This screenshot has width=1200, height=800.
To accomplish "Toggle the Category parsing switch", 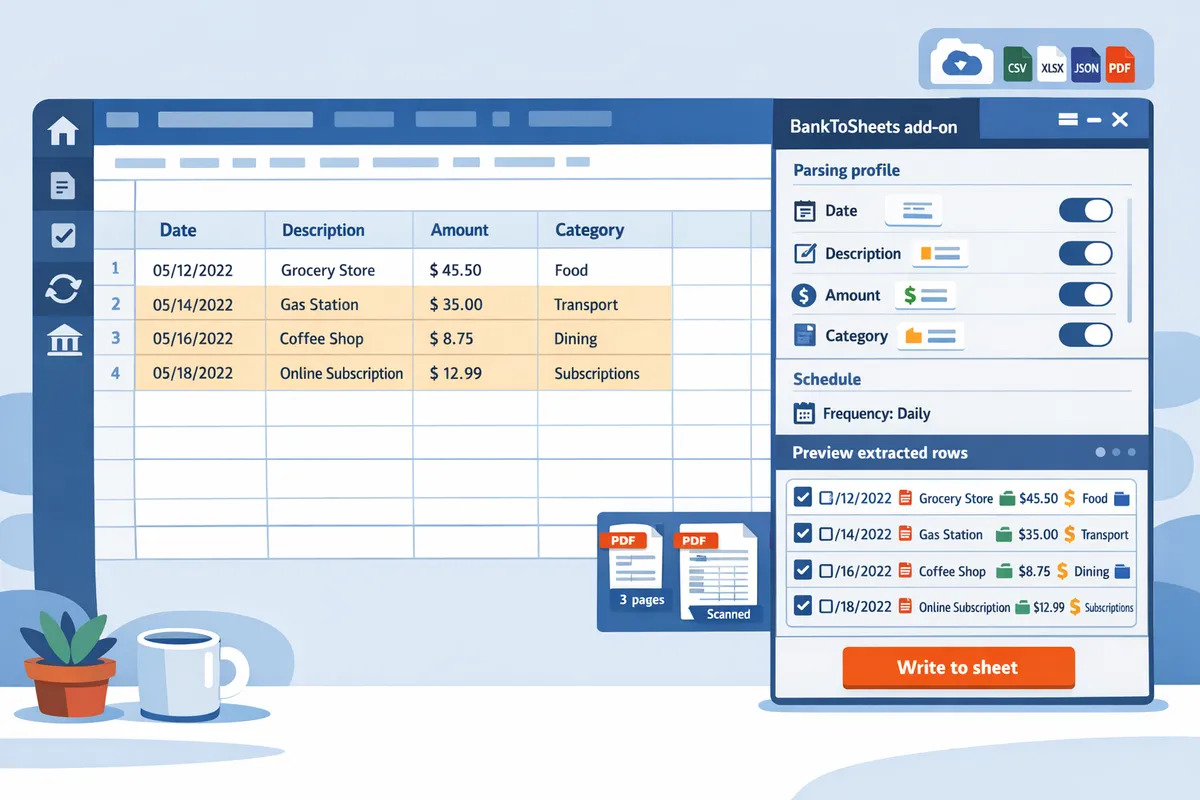I will click(x=1085, y=335).
